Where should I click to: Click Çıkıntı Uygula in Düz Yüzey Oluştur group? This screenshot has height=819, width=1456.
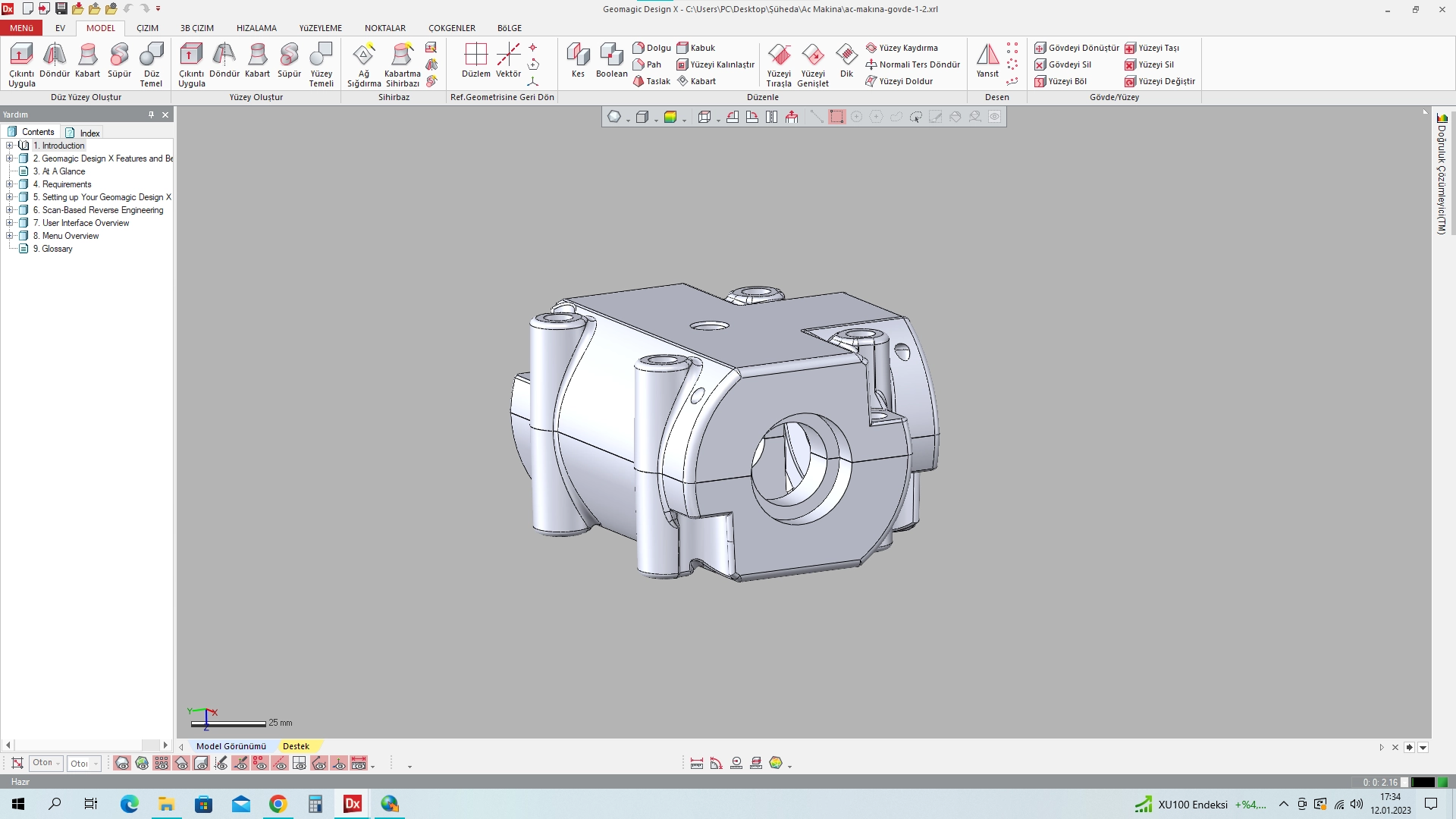(x=21, y=64)
